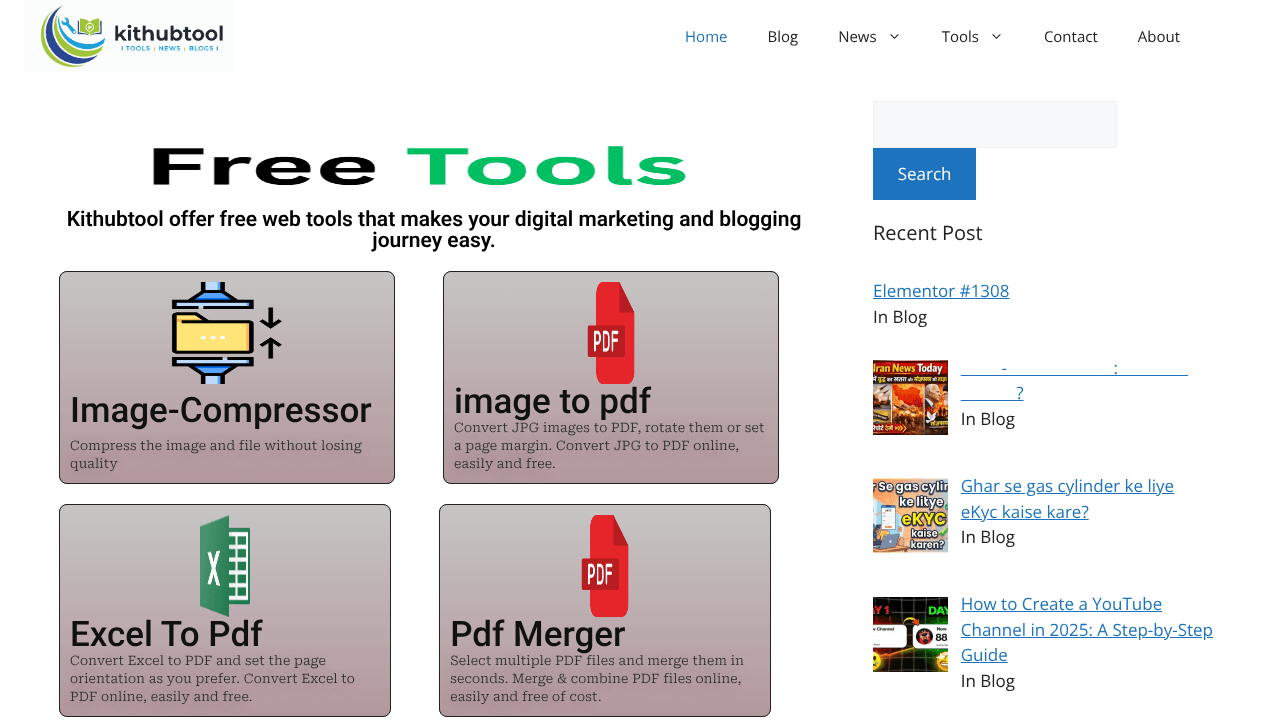Viewport: 1280px width, 720px height.
Task: Expand the Tools menu dropdown arrow
Action: pos(996,37)
